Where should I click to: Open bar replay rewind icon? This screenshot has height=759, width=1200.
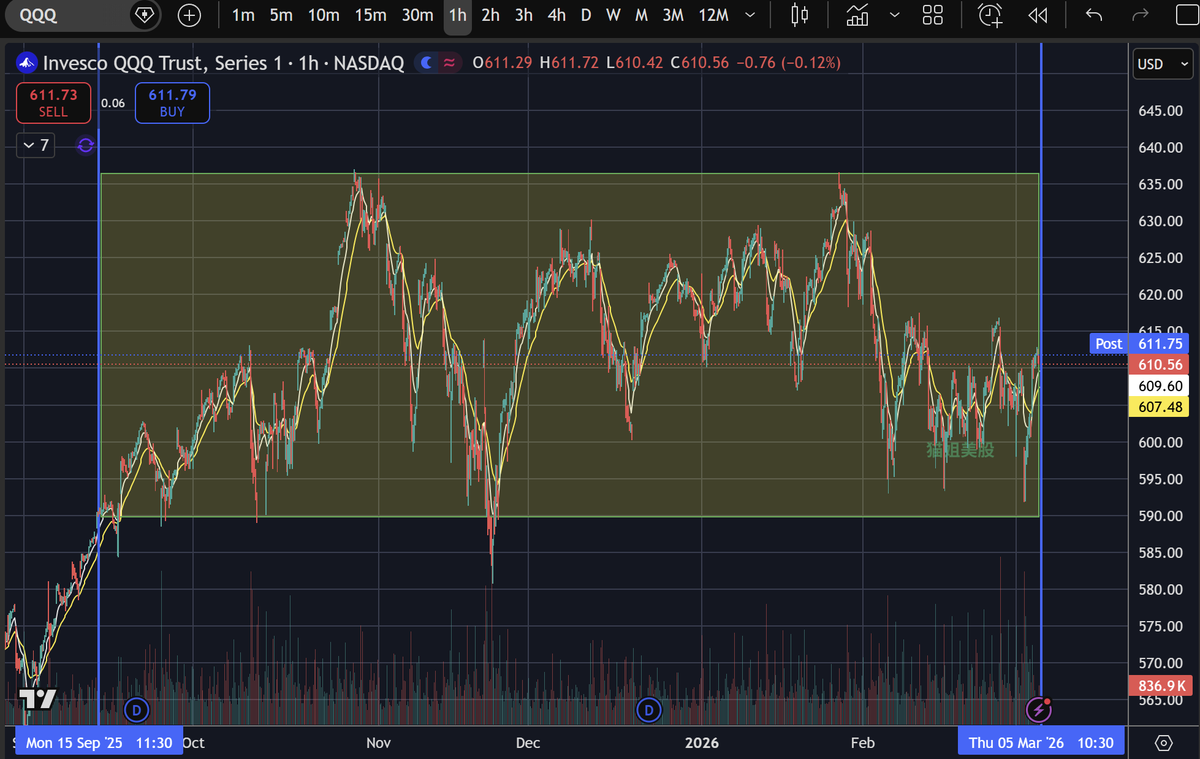point(1038,15)
